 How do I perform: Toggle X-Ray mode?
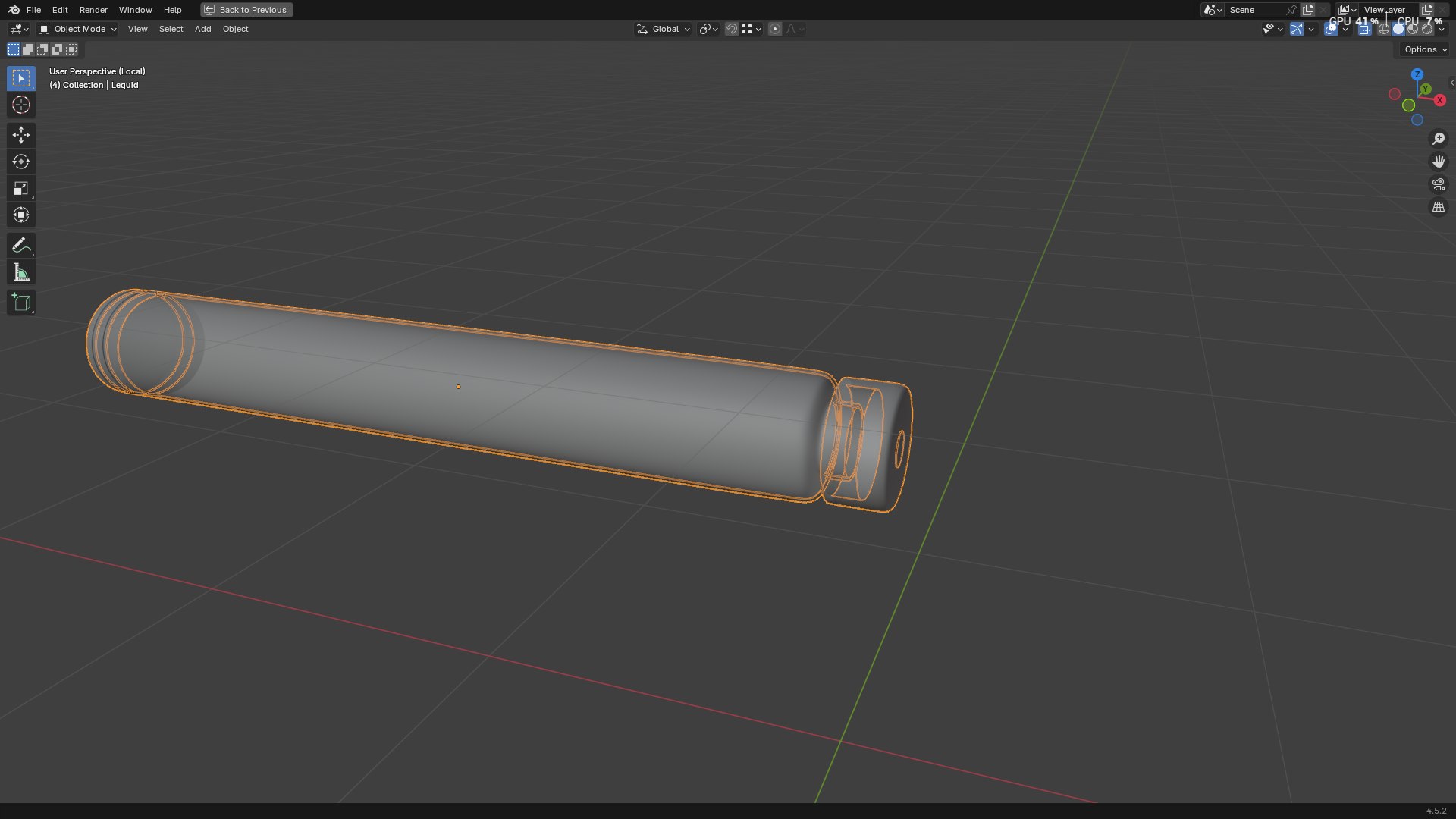pos(1364,29)
